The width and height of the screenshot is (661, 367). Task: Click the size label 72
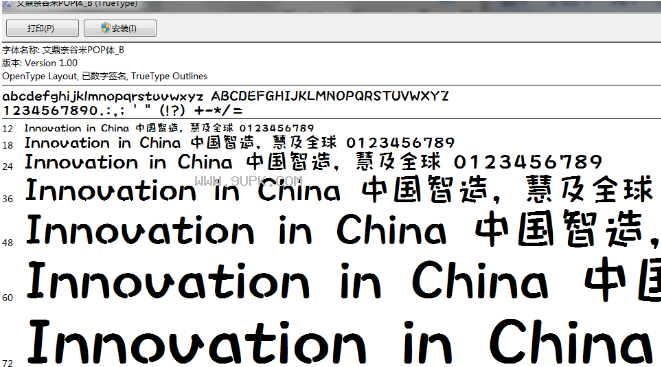[x=8, y=363]
